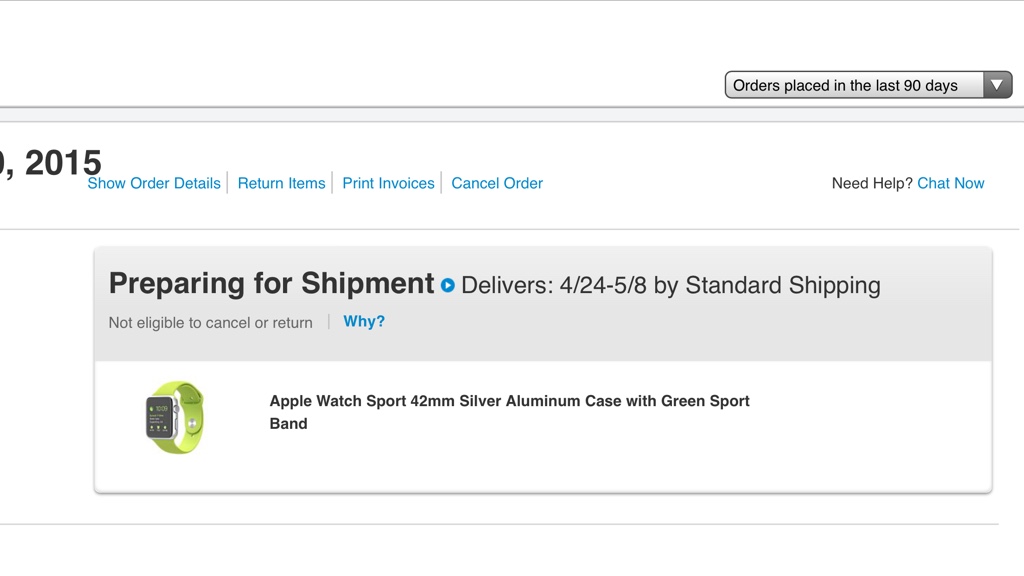
Task: Open the green Apple Watch thumbnail
Action: click(174, 417)
